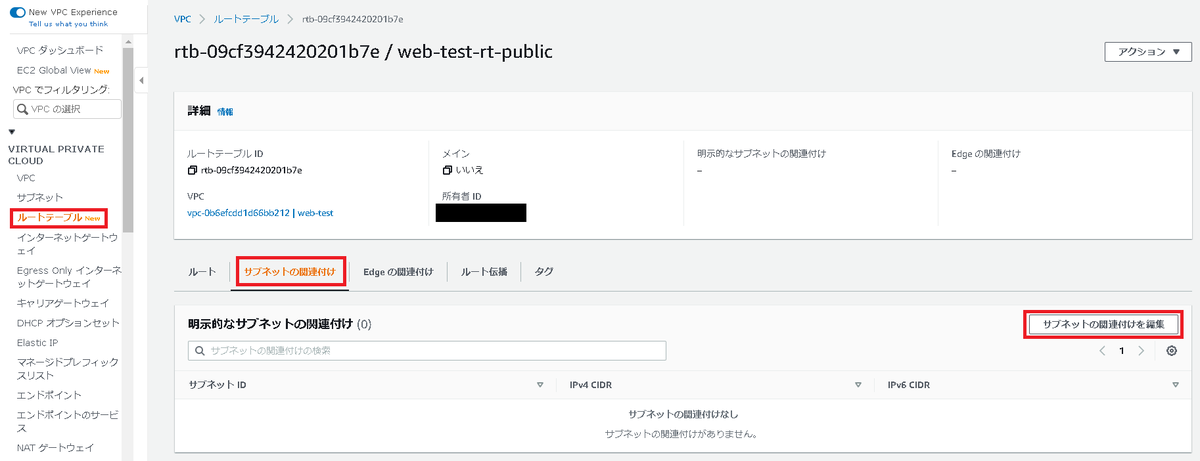This screenshot has height=461, width=1200.
Task: Open table preferences gear icon
Action: (x=1172, y=351)
